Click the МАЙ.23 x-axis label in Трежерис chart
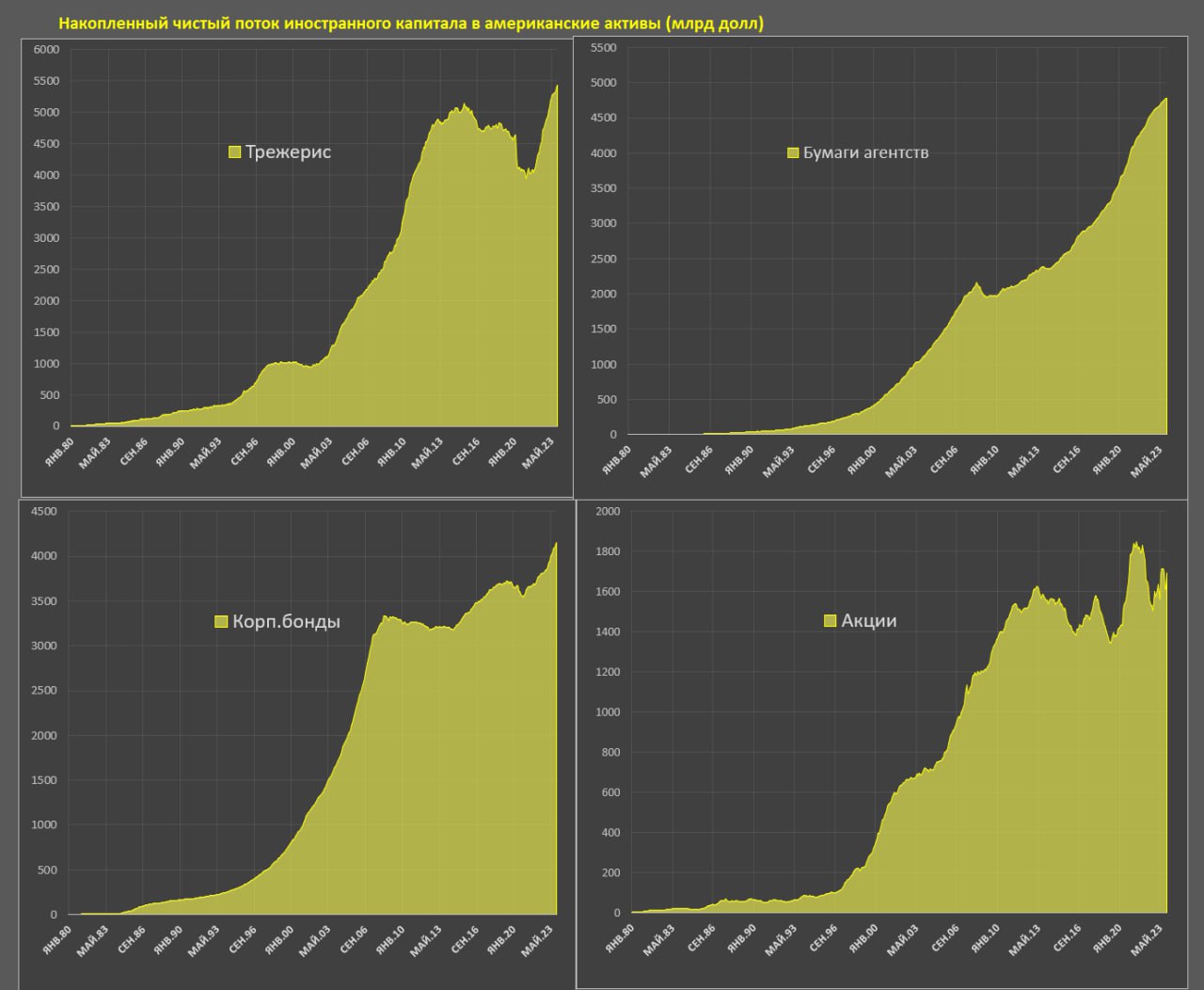1204x990 pixels. point(537,453)
